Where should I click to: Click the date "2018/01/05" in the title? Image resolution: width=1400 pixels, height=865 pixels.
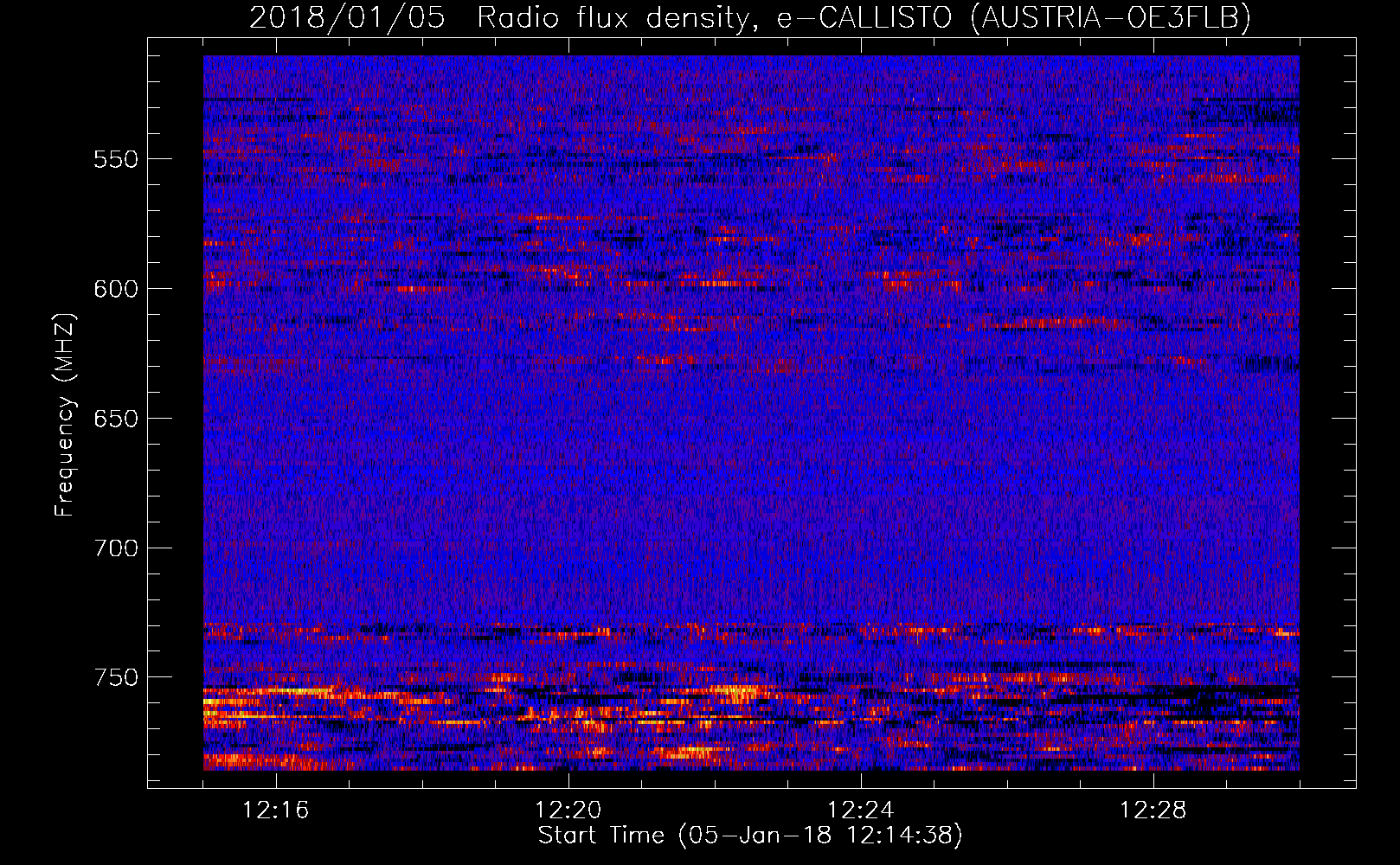(x=347, y=17)
